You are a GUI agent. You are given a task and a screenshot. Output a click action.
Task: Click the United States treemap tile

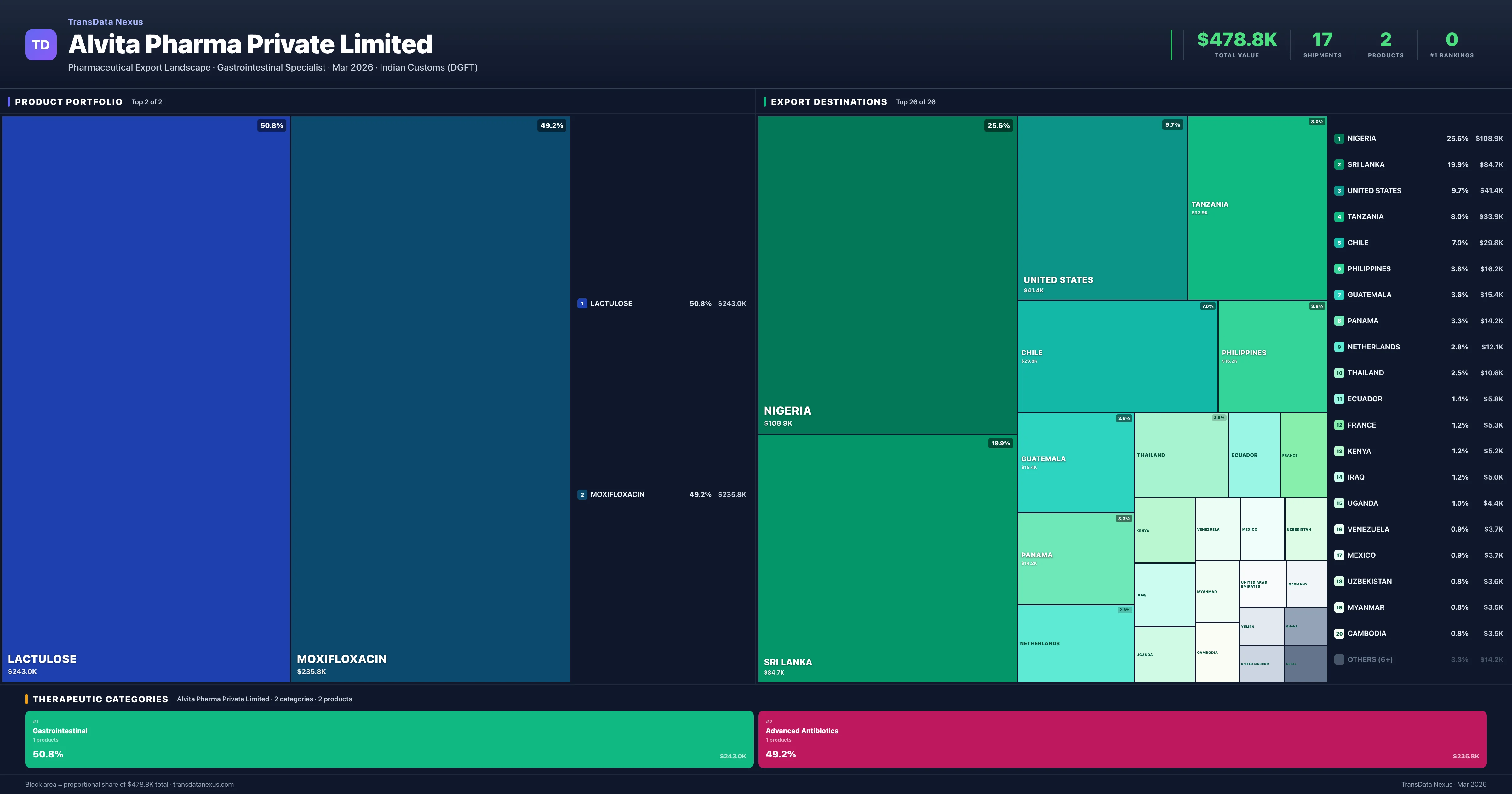(1102, 207)
